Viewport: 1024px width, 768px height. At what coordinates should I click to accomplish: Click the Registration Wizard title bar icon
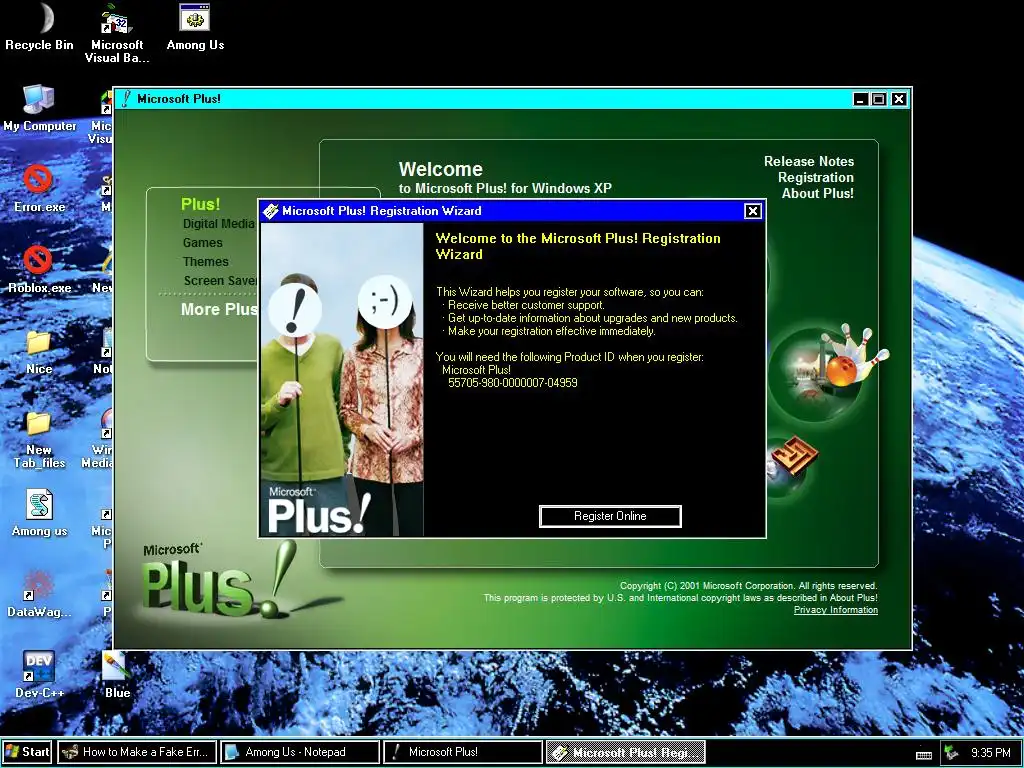point(270,211)
